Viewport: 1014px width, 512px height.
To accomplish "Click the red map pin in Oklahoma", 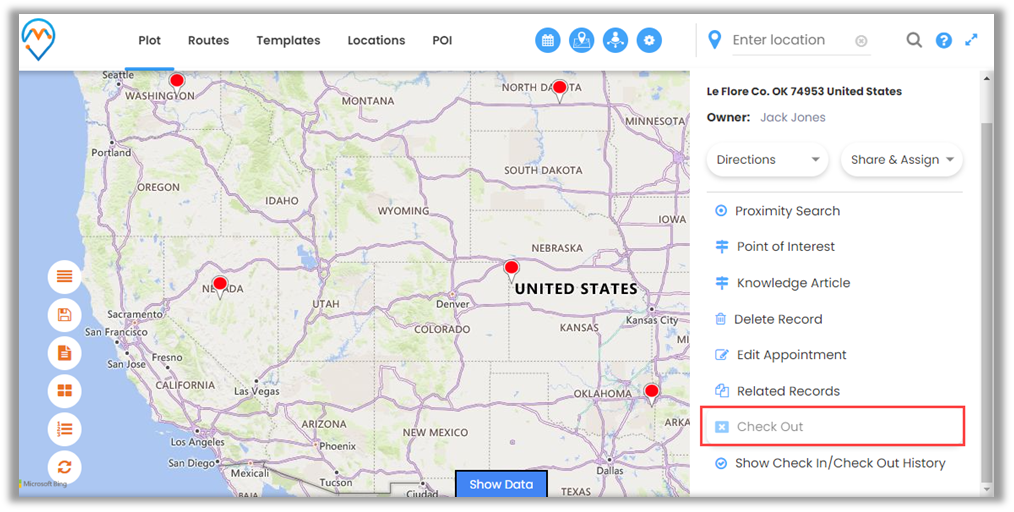I will coord(652,392).
